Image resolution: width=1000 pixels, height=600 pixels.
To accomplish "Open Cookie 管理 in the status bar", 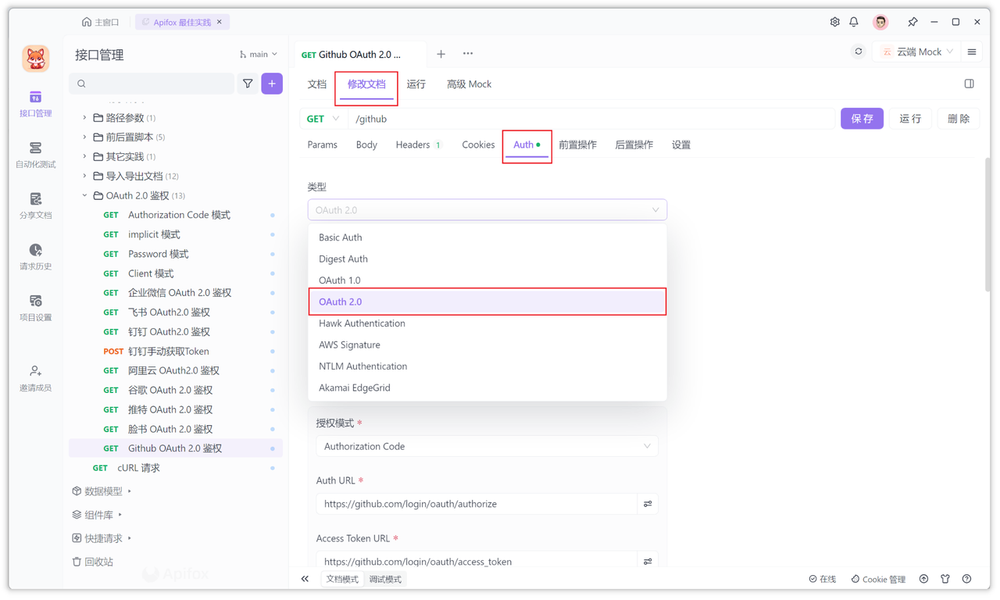I will click(x=878, y=578).
